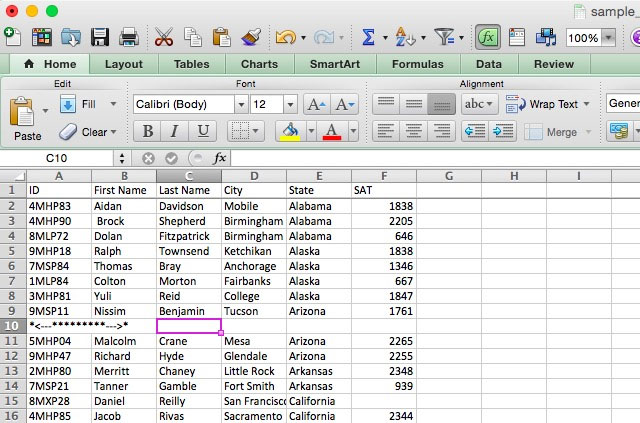Open the font size dropdown arrow
The height and width of the screenshot is (423, 640).
(x=290, y=105)
